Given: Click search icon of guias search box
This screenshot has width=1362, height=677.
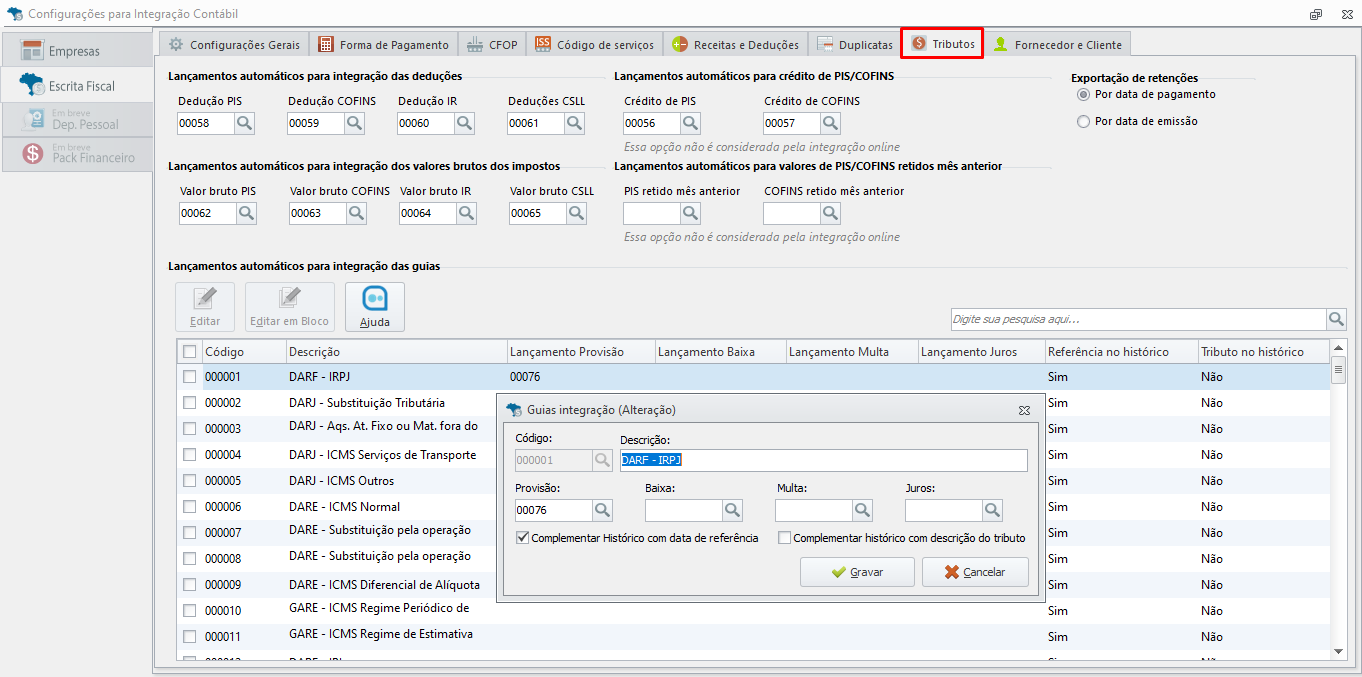Looking at the screenshot, I should coord(1336,319).
